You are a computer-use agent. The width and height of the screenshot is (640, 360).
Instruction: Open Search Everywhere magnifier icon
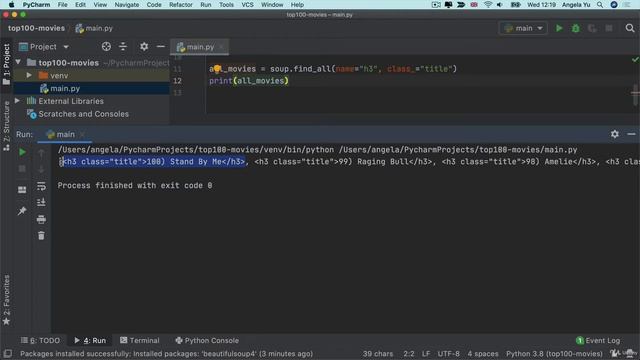630,28
